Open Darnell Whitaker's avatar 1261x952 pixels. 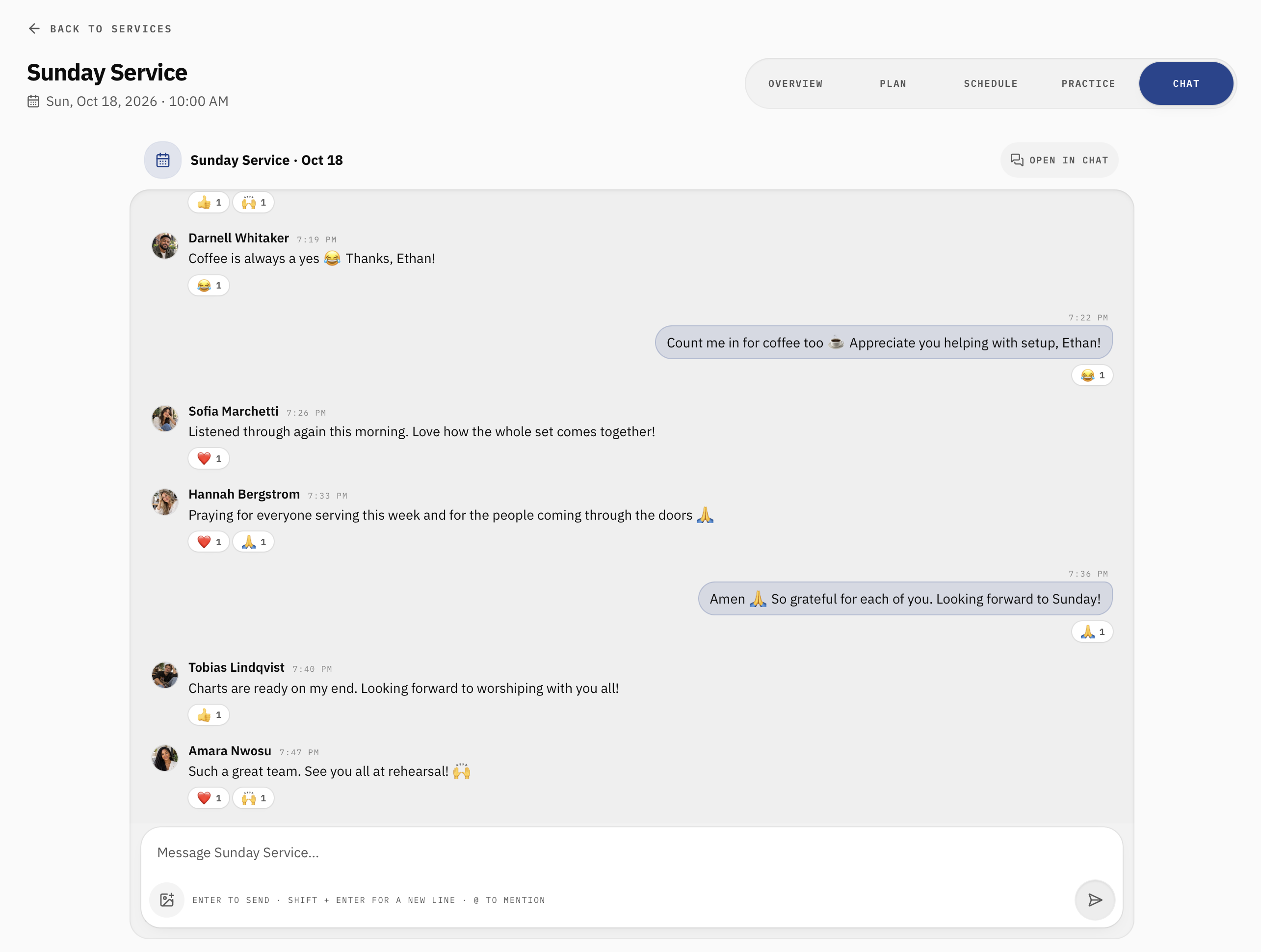coord(165,246)
